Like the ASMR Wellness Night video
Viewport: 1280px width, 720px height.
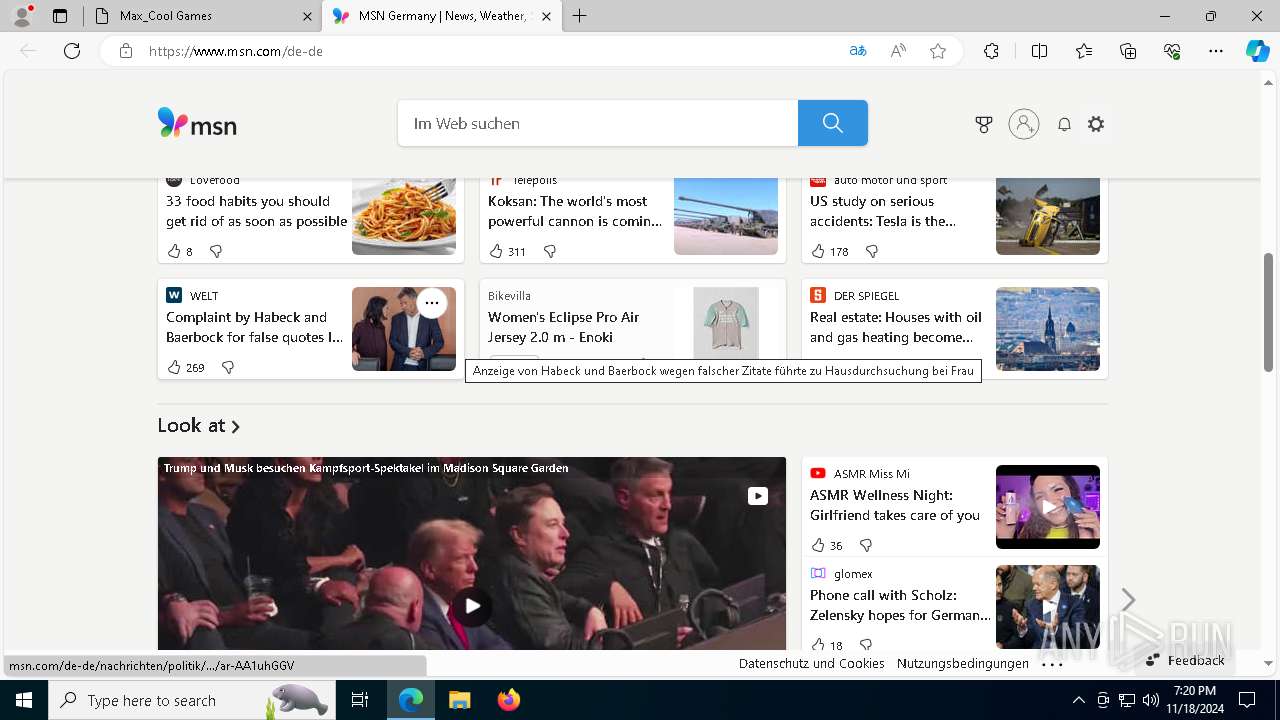pyautogui.click(x=818, y=545)
